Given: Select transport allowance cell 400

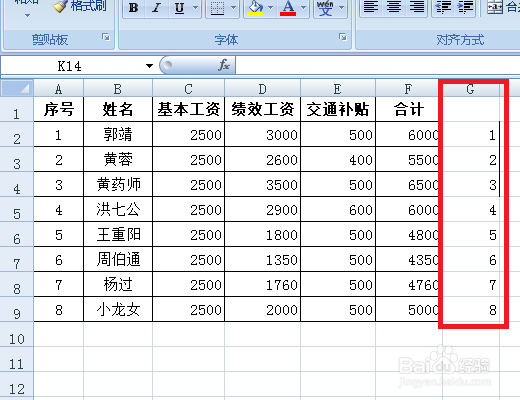Looking at the screenshot, I should pos(338,159).
